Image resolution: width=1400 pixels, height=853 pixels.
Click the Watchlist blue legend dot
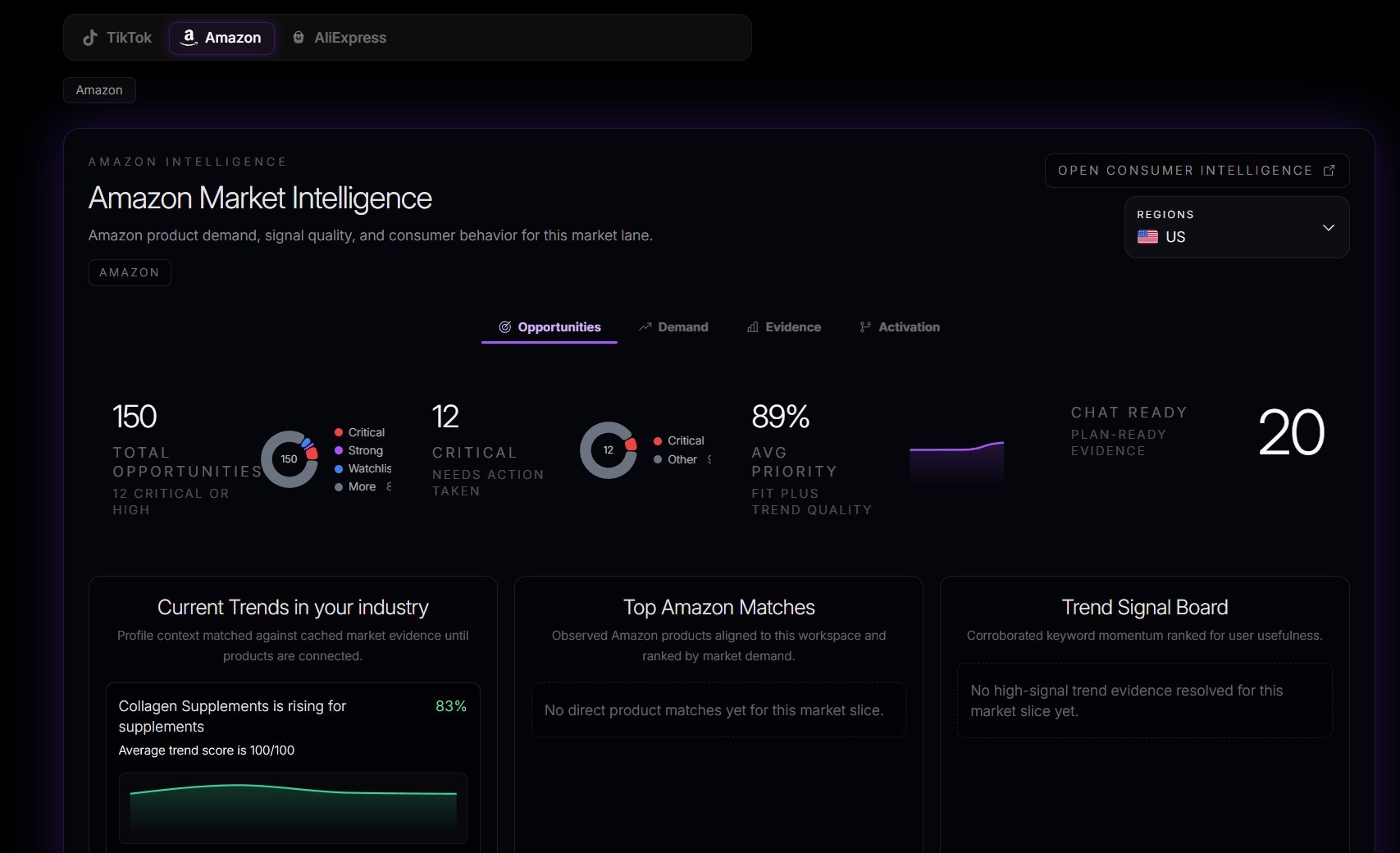point(339,468)
